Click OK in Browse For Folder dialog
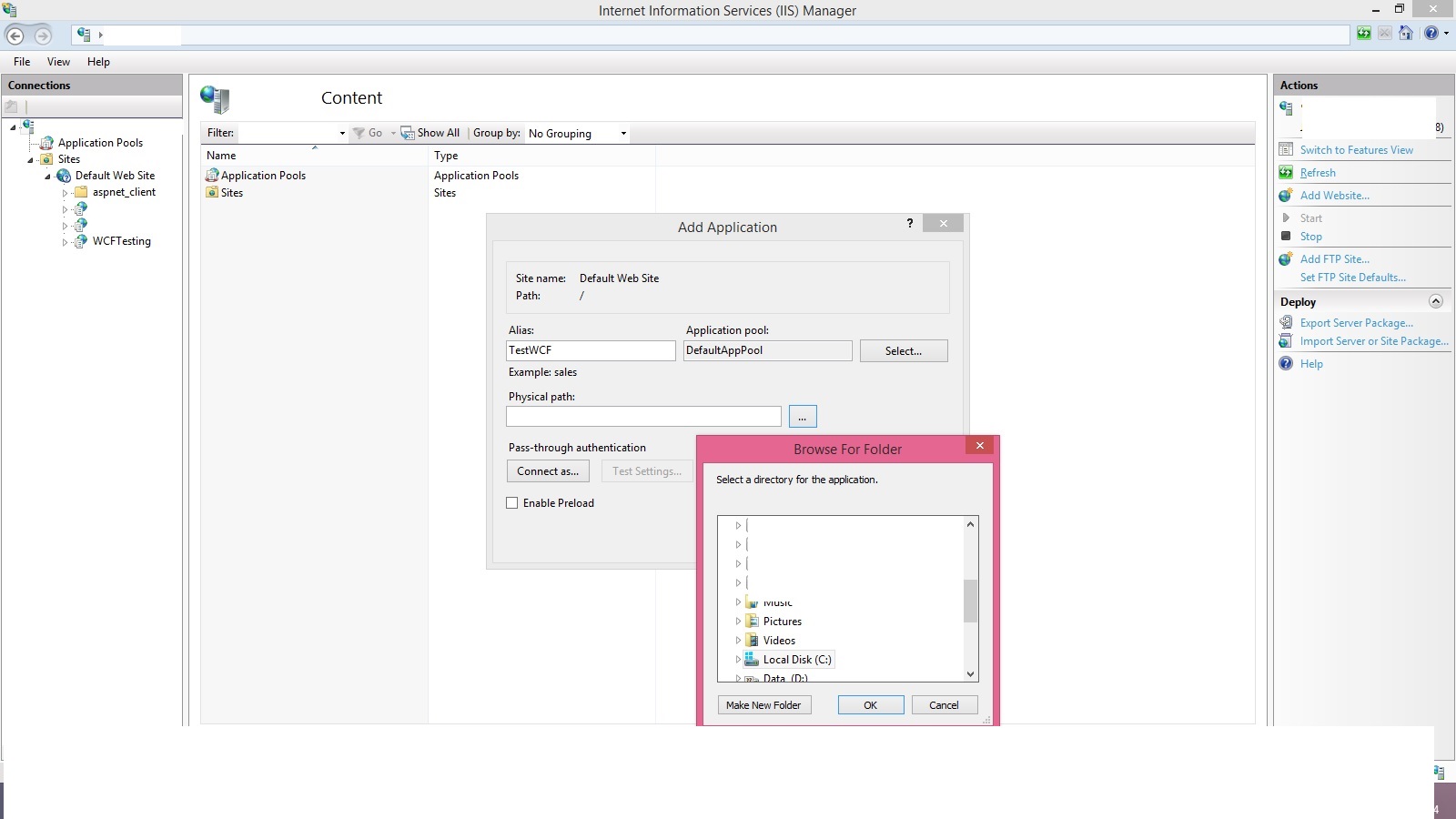 [871, 705]
